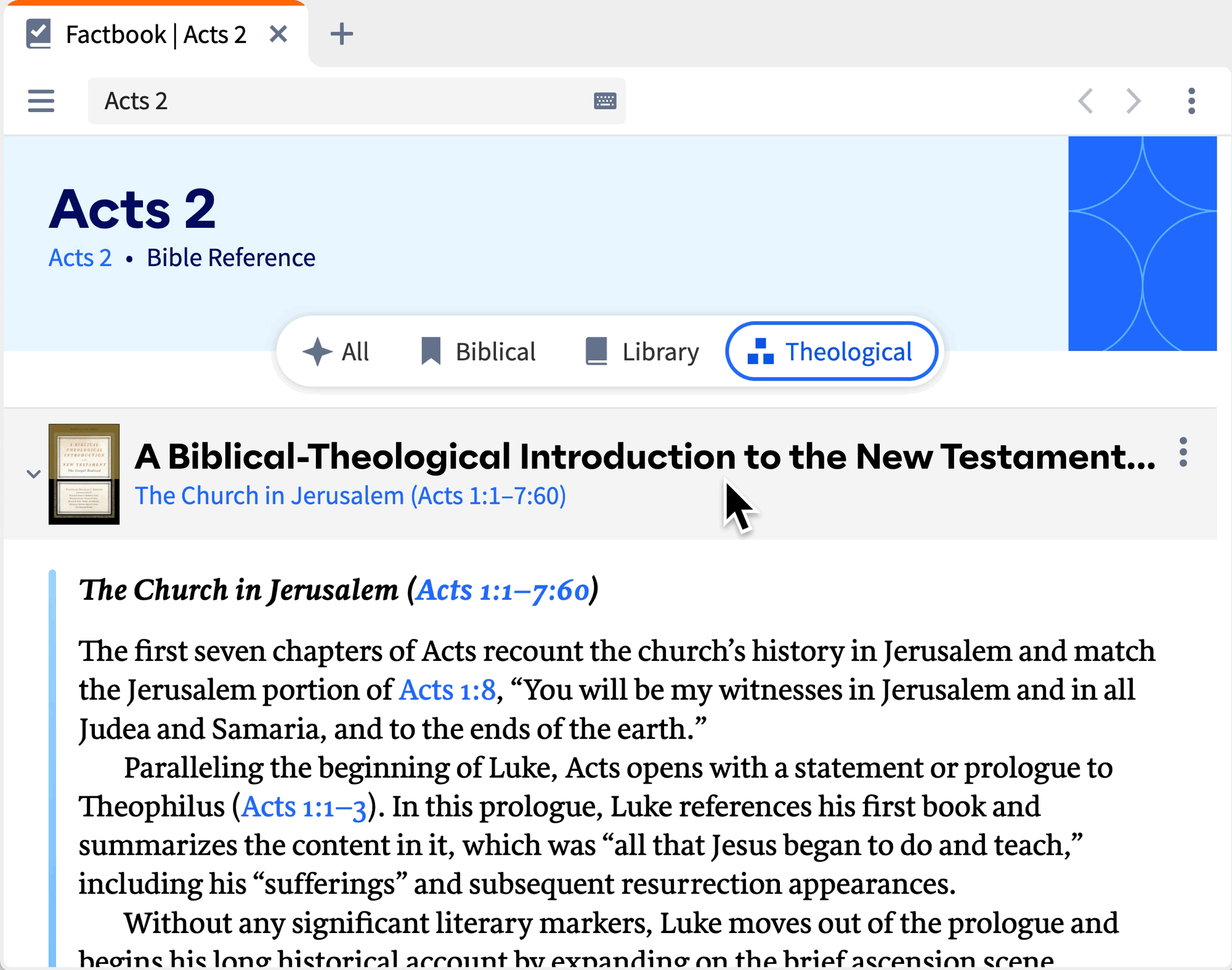Click the Acts 2 reference input box
The height and width of the screenshot is (970, 1232).
pyautogui.click(x=356, y=101)
